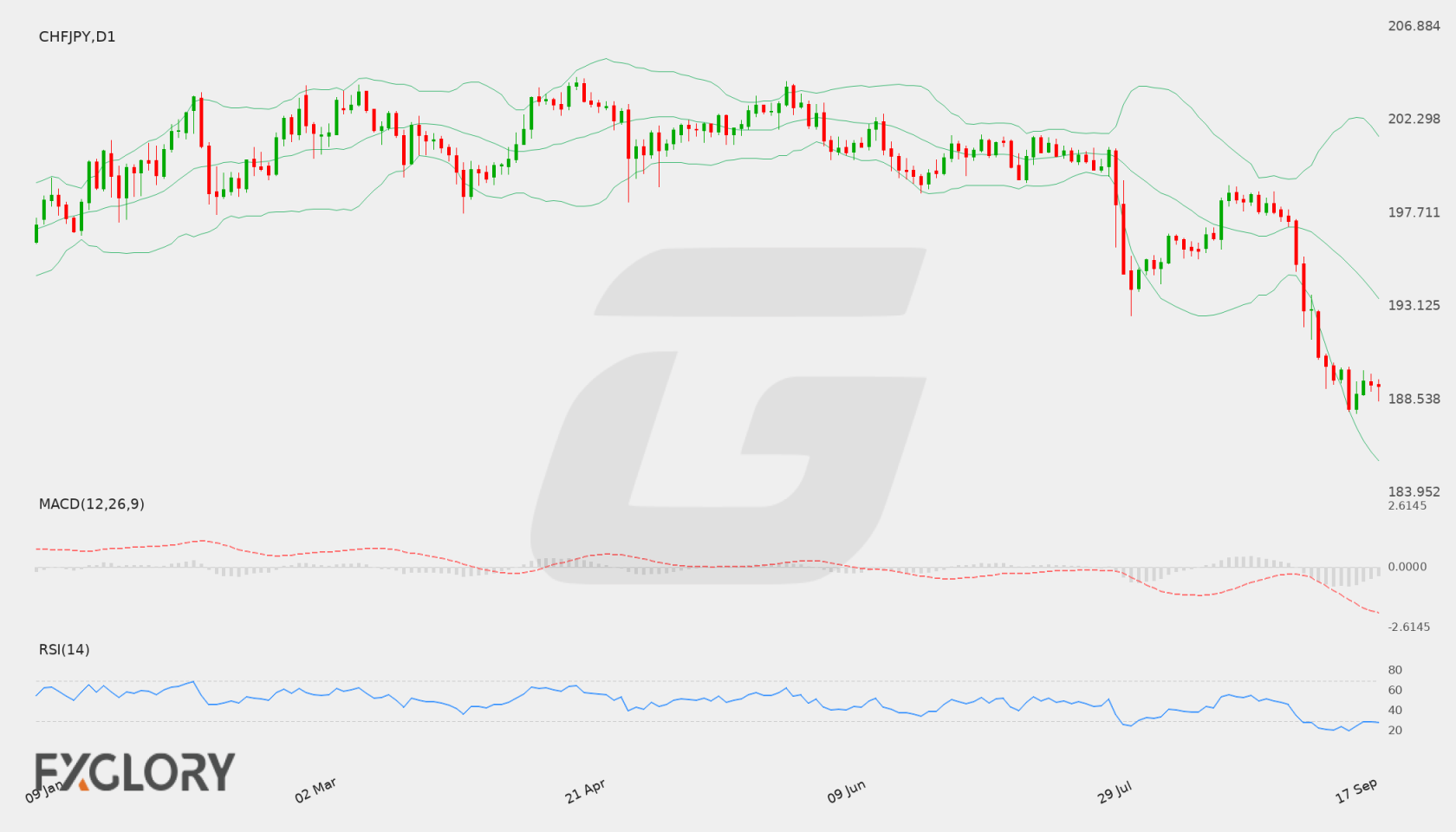Image resolution: width=1456 pixels, height=832 pixels.
Task: Click the 206.884 price axis label
Action: tap(1414, 26)
